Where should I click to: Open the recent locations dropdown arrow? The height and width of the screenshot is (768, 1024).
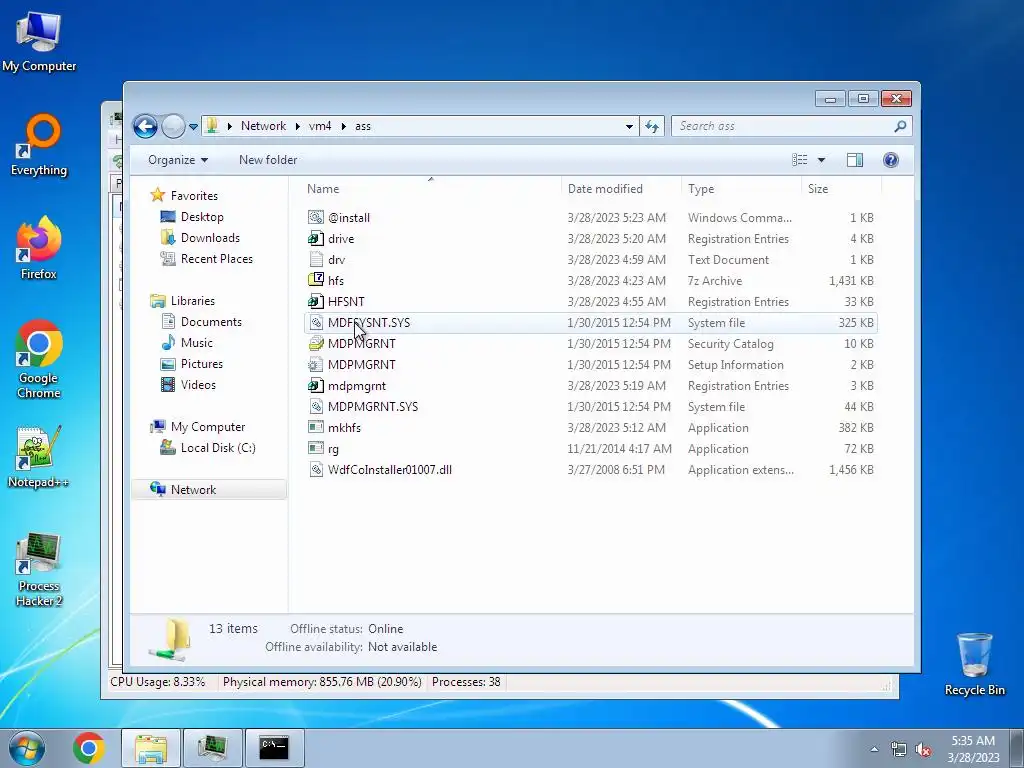tap(193, 127)
